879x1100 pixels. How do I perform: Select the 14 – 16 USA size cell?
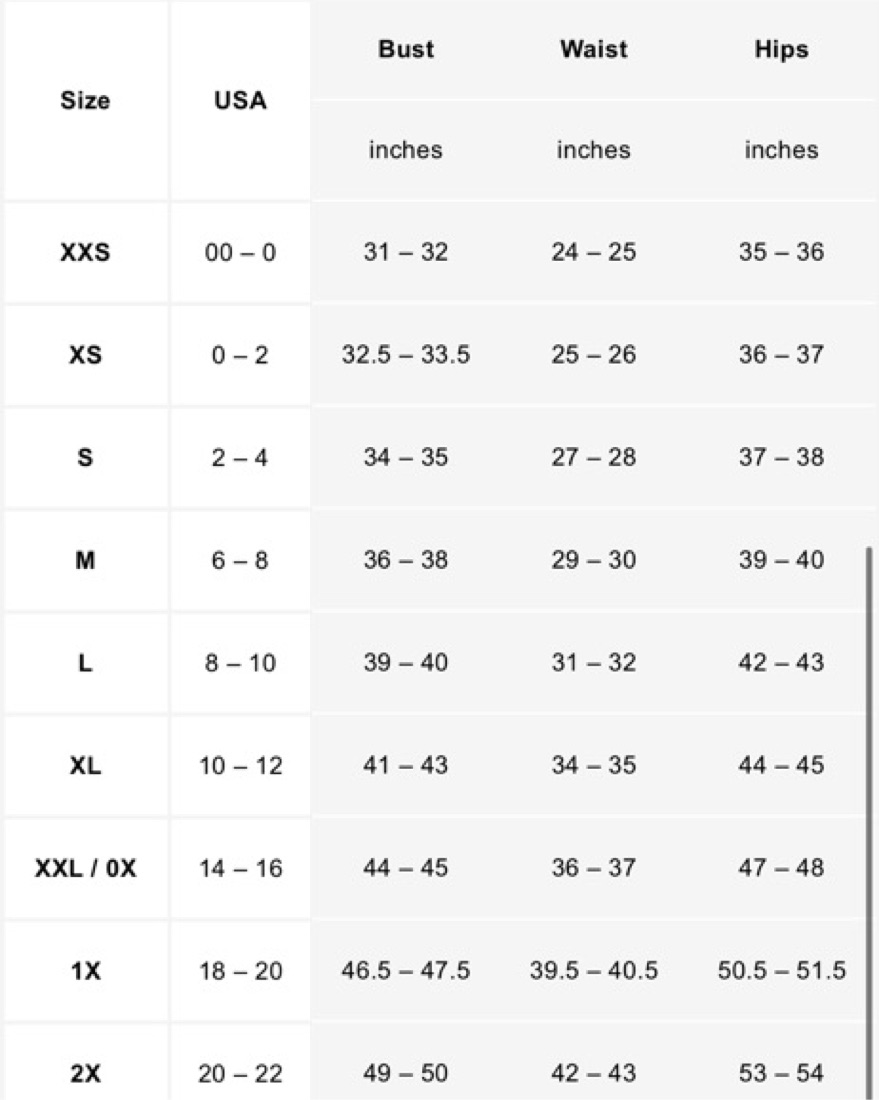point(240,868)
